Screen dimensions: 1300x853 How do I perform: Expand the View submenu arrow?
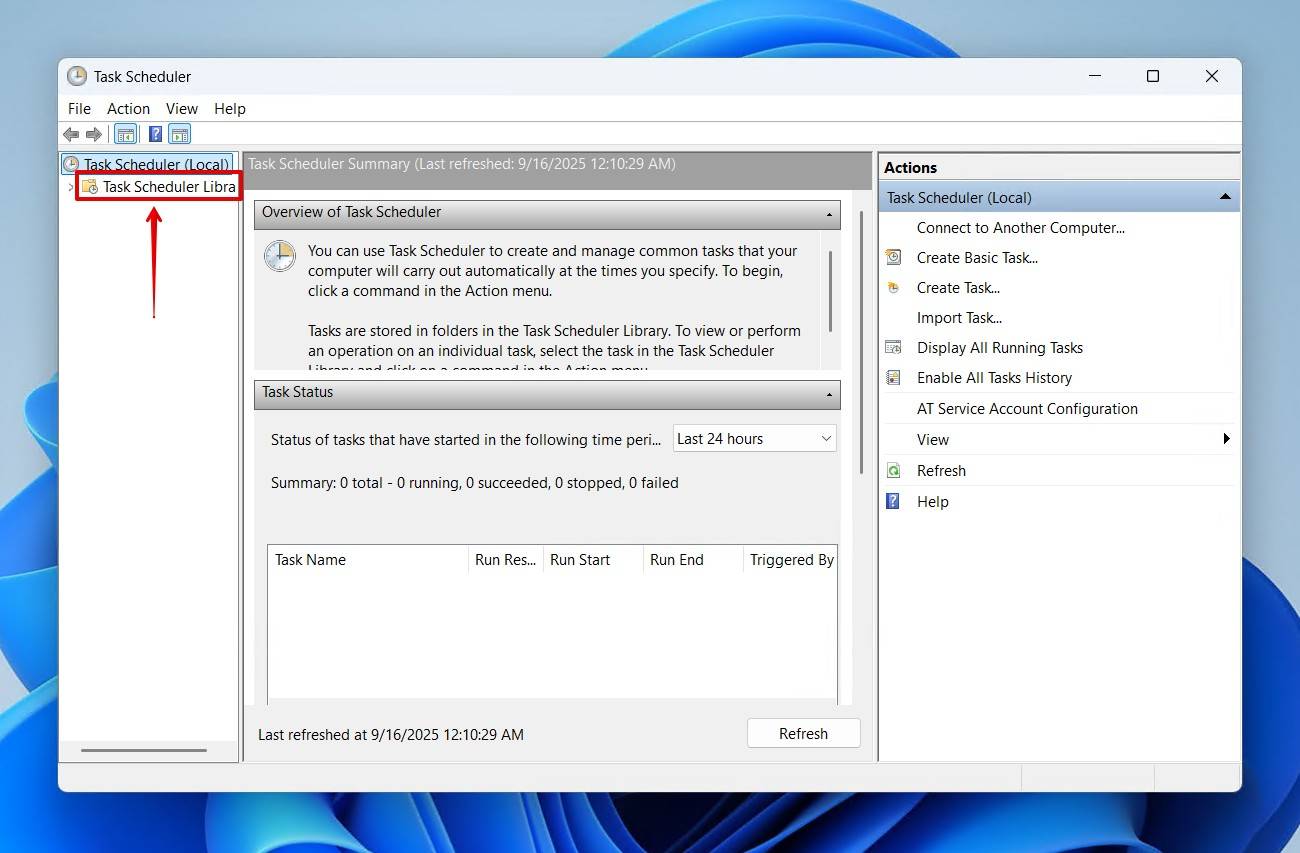1226,439
